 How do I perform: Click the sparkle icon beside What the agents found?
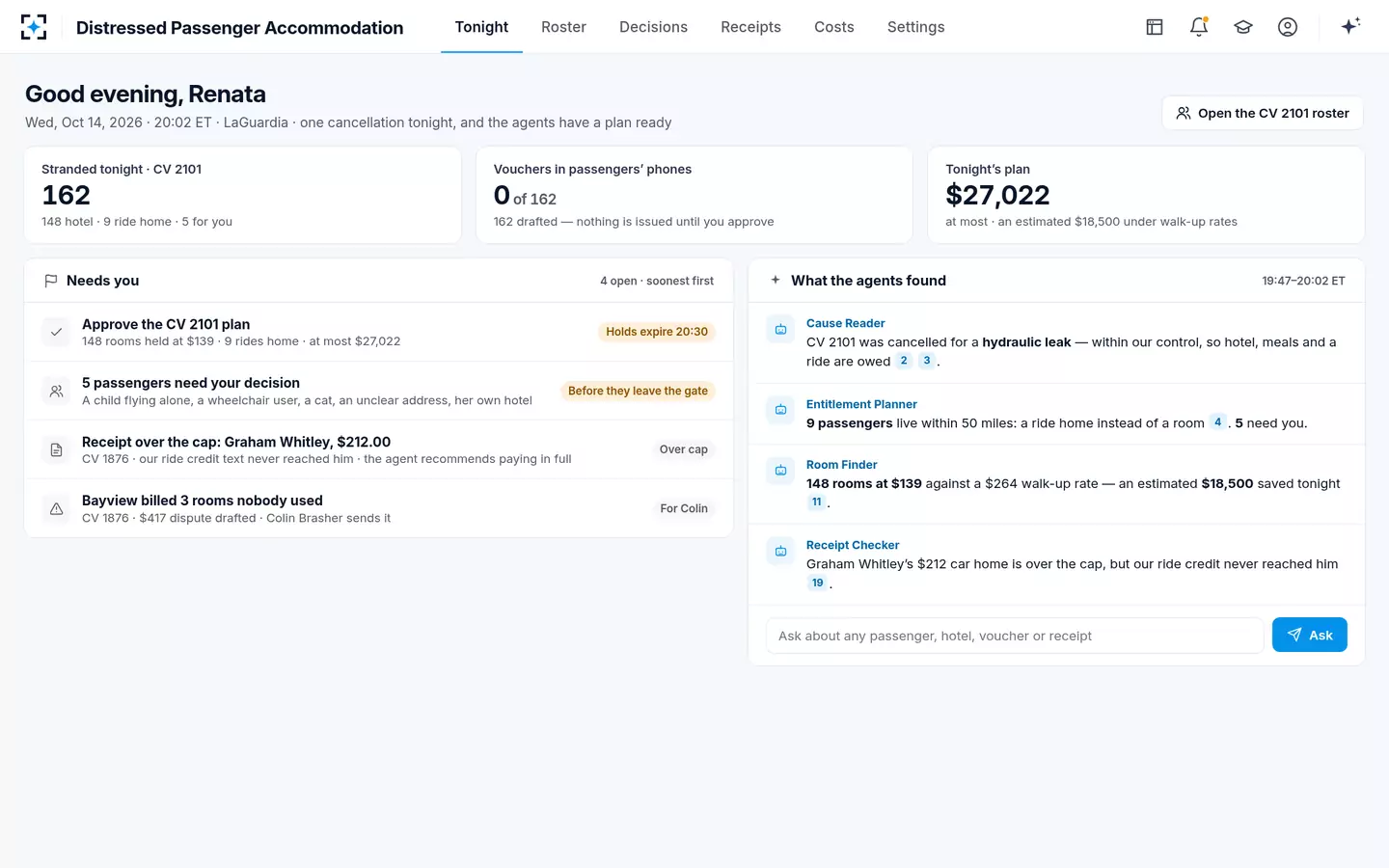tap(776, 280)
